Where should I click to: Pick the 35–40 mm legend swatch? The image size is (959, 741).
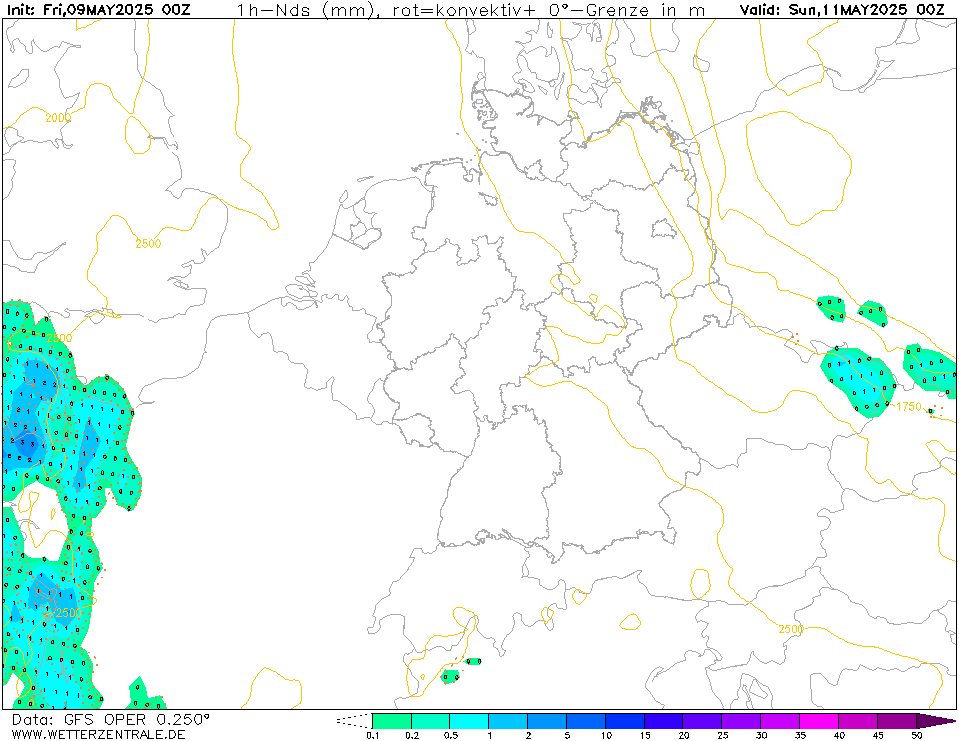click(819, 721)
